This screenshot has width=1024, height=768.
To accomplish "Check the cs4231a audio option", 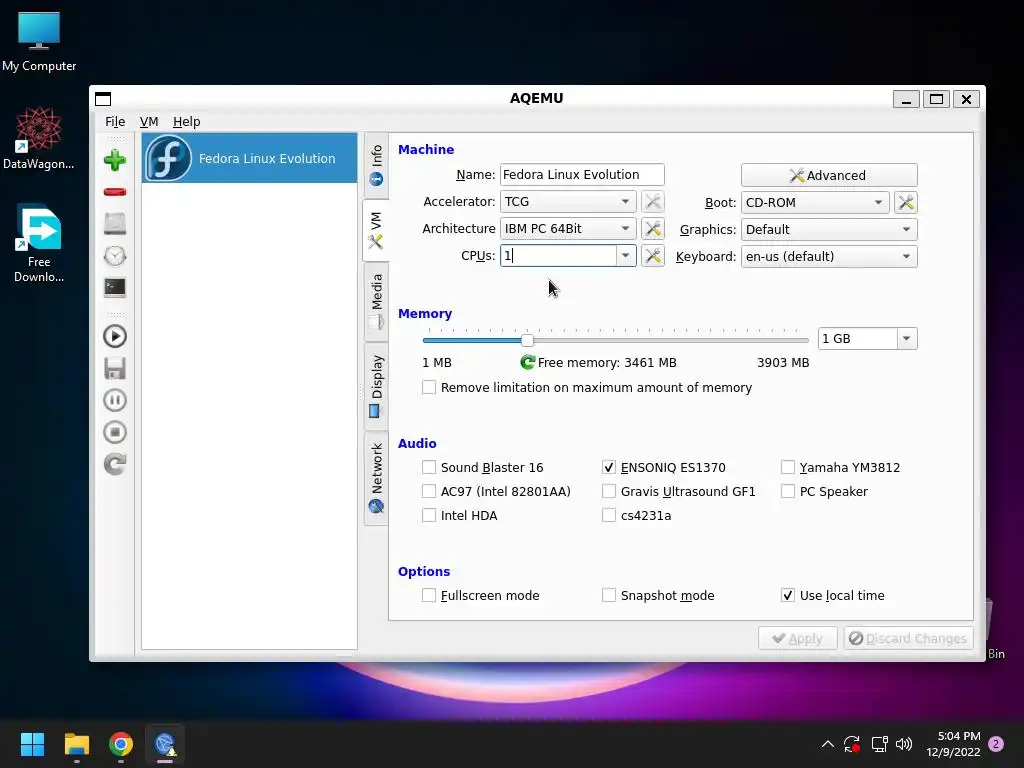I will (609, 515).
